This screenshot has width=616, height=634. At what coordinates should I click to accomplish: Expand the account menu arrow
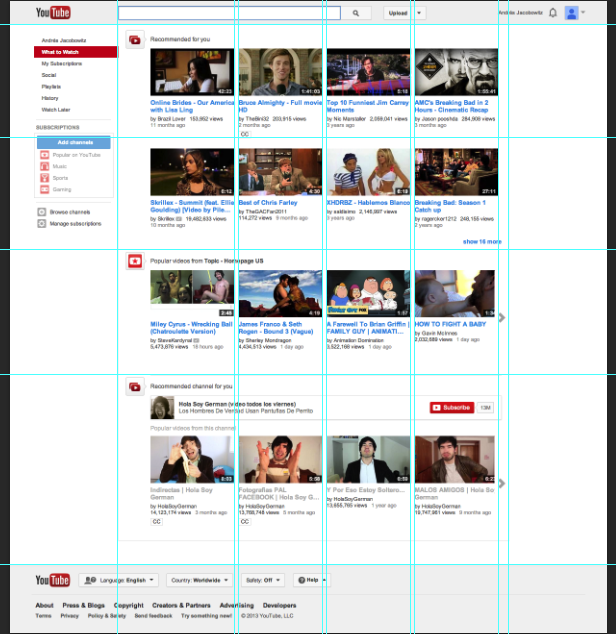pyautogui.click(x=583, y=12)
